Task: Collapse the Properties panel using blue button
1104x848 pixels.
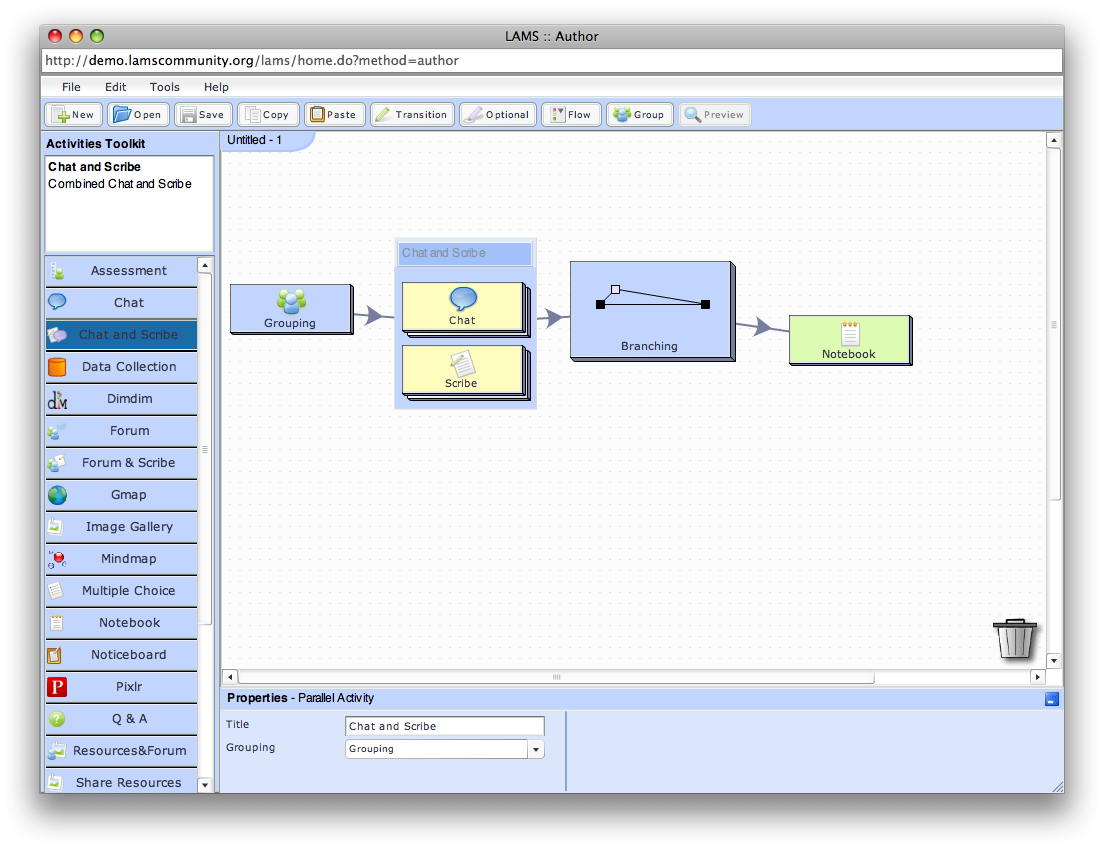Action: point(1051,699)
